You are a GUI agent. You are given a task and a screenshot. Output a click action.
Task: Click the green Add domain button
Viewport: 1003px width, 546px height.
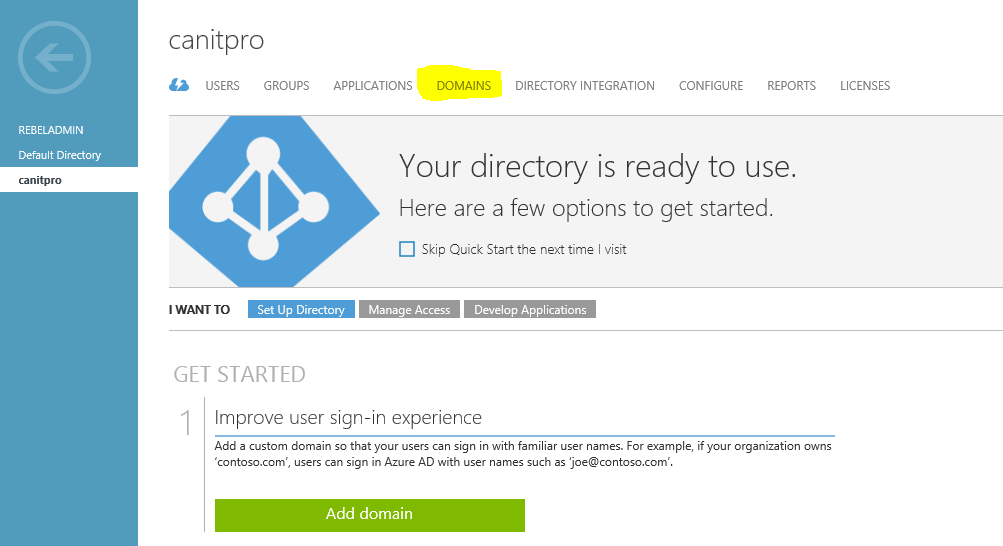pos(370,515)
